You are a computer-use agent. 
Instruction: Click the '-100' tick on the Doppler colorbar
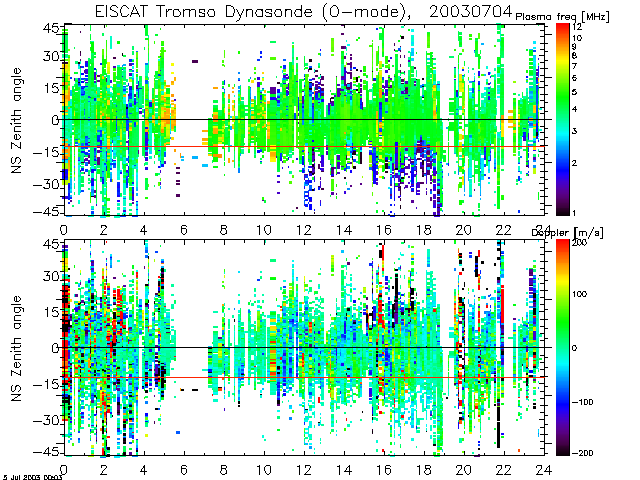click(x=582, y=402)
